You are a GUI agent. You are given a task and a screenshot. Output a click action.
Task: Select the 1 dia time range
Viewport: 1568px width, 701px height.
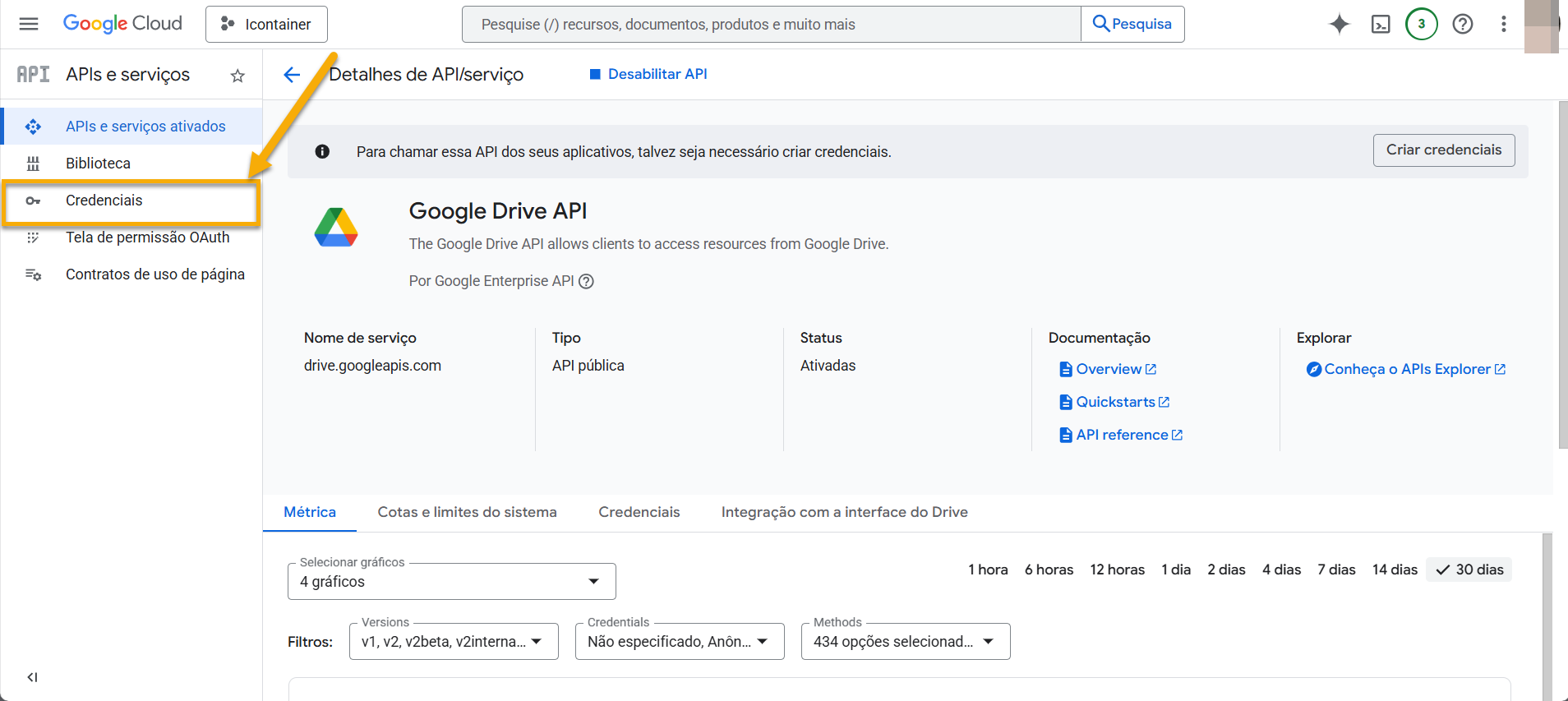click(1176, 570)
